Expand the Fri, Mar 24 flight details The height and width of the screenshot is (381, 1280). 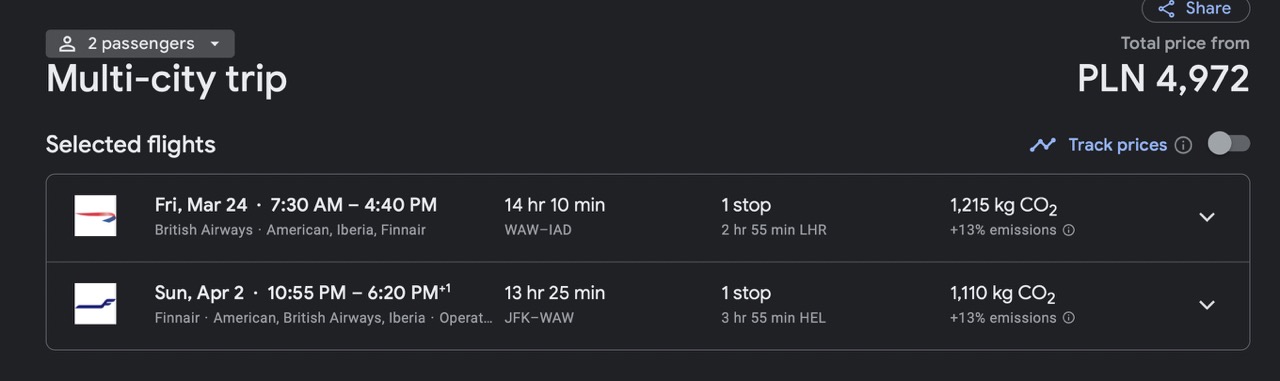coord(1207,217)
